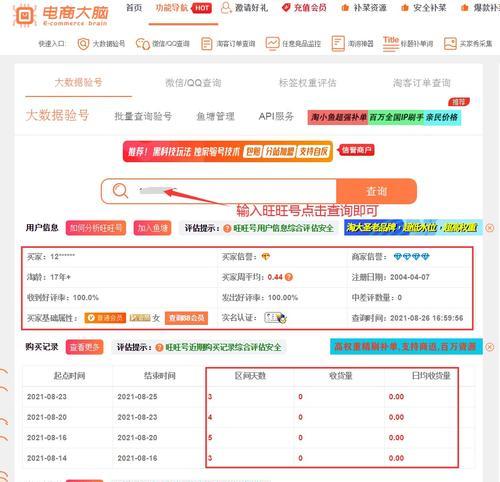Click the 电商大脑 logo
Screen dimensions: 500x482
(x=60, y=15)
